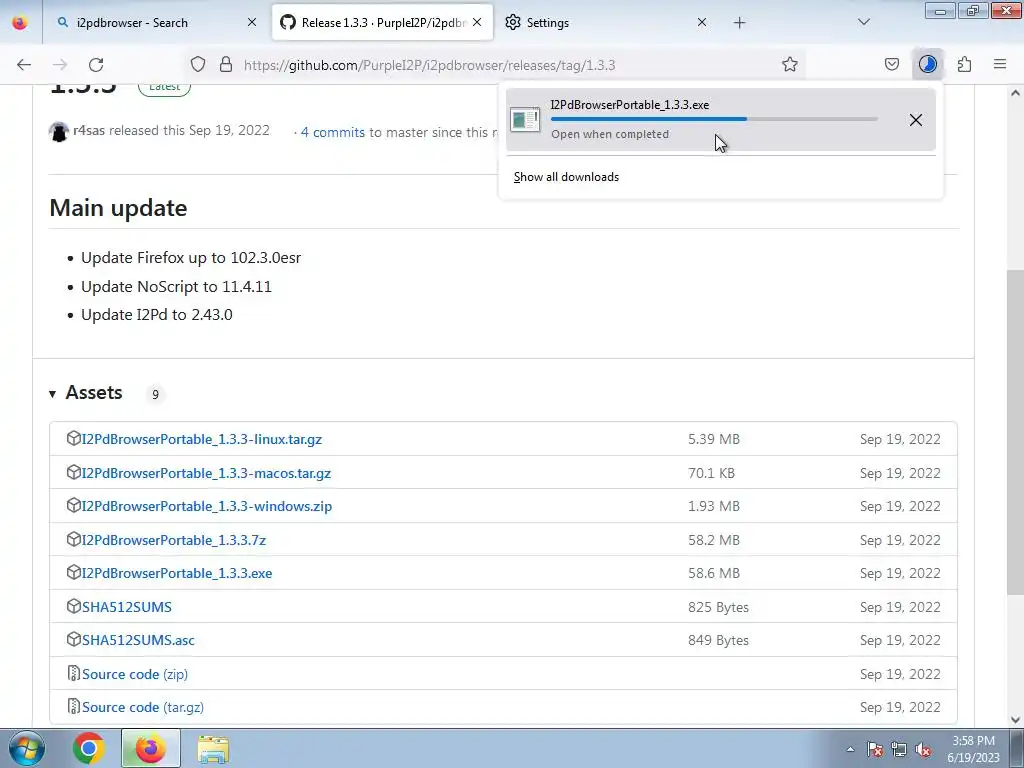Open the List all tabs chevron

(x=863, y=22)
